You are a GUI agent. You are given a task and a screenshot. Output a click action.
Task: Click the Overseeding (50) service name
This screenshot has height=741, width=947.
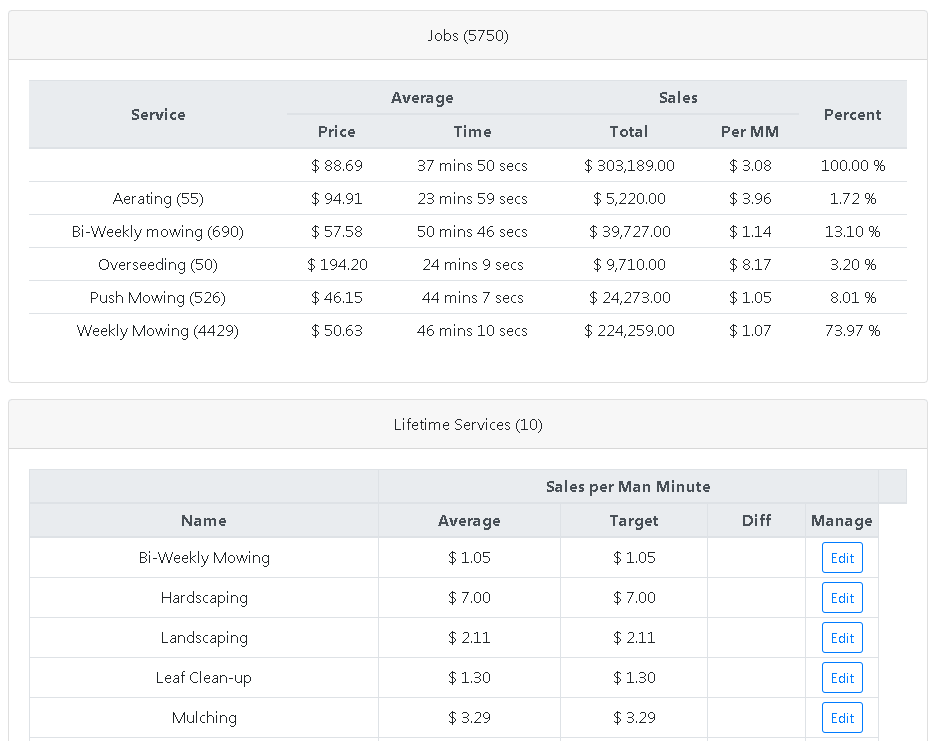158,265
